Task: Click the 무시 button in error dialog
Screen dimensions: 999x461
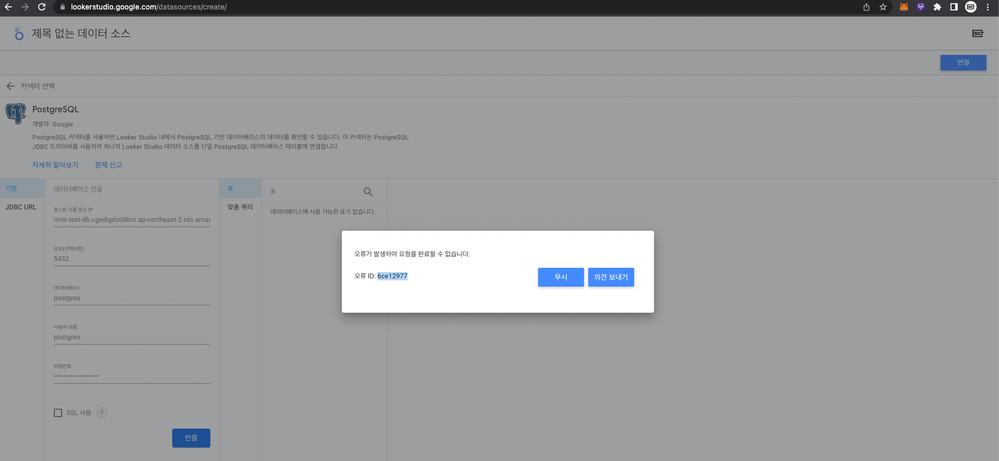Action: [x=561, y=278]
